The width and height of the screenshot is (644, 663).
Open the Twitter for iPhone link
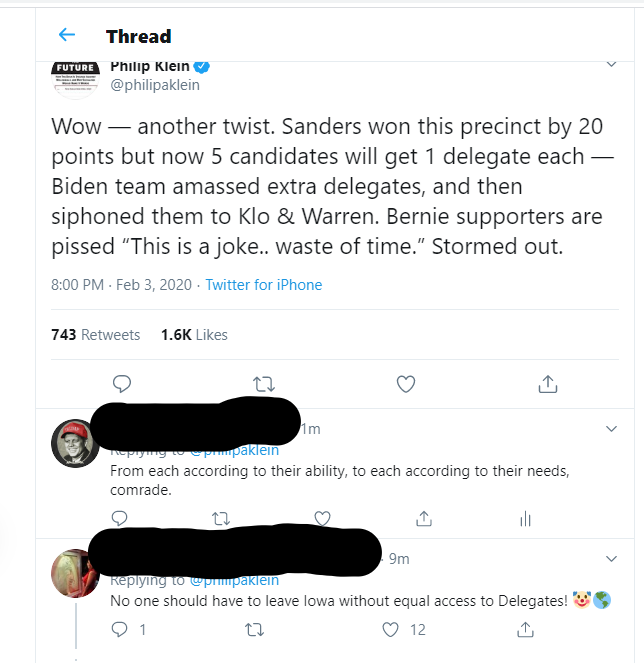point(264,285)
